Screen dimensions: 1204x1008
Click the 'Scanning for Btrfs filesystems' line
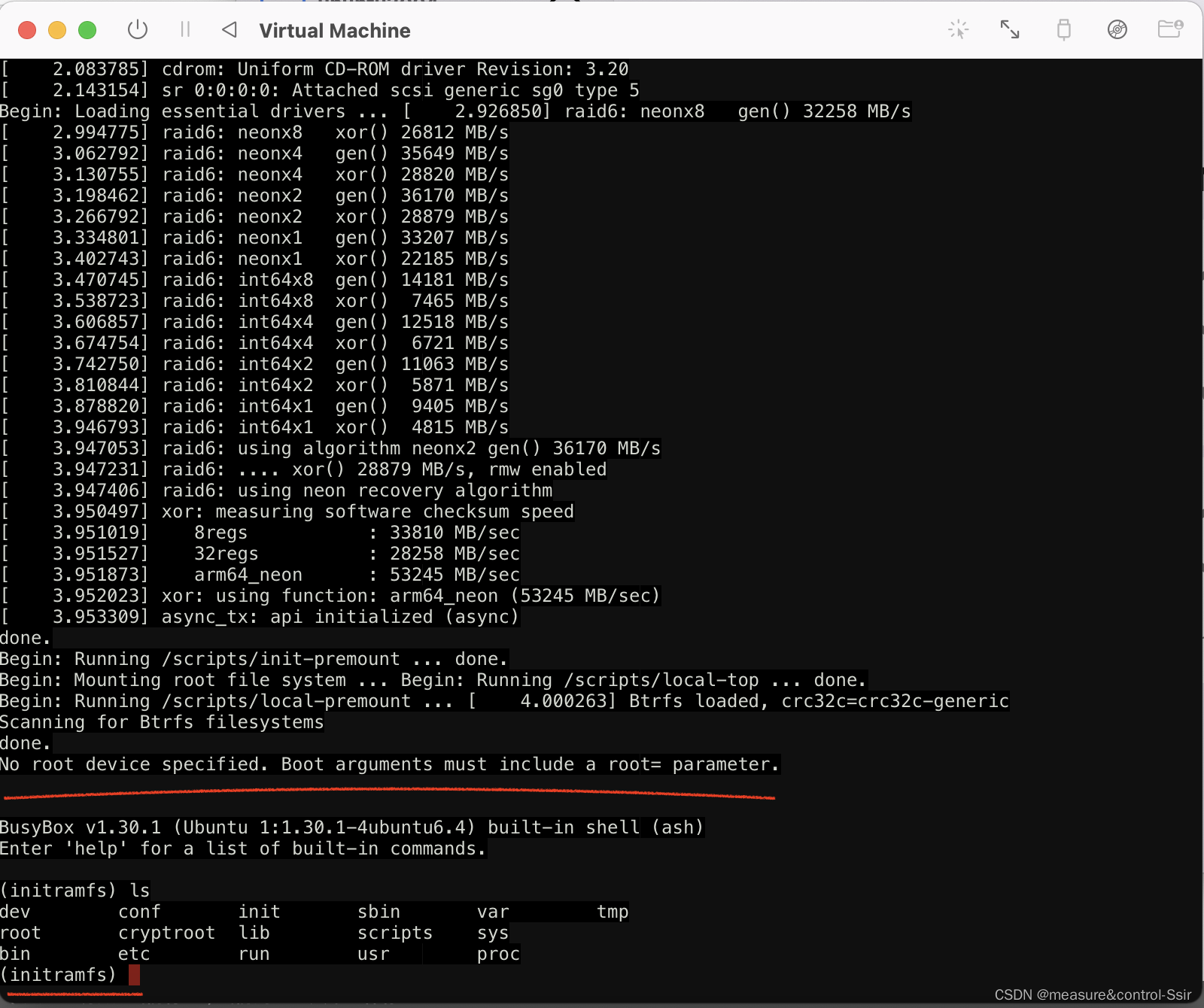[162, 721]
